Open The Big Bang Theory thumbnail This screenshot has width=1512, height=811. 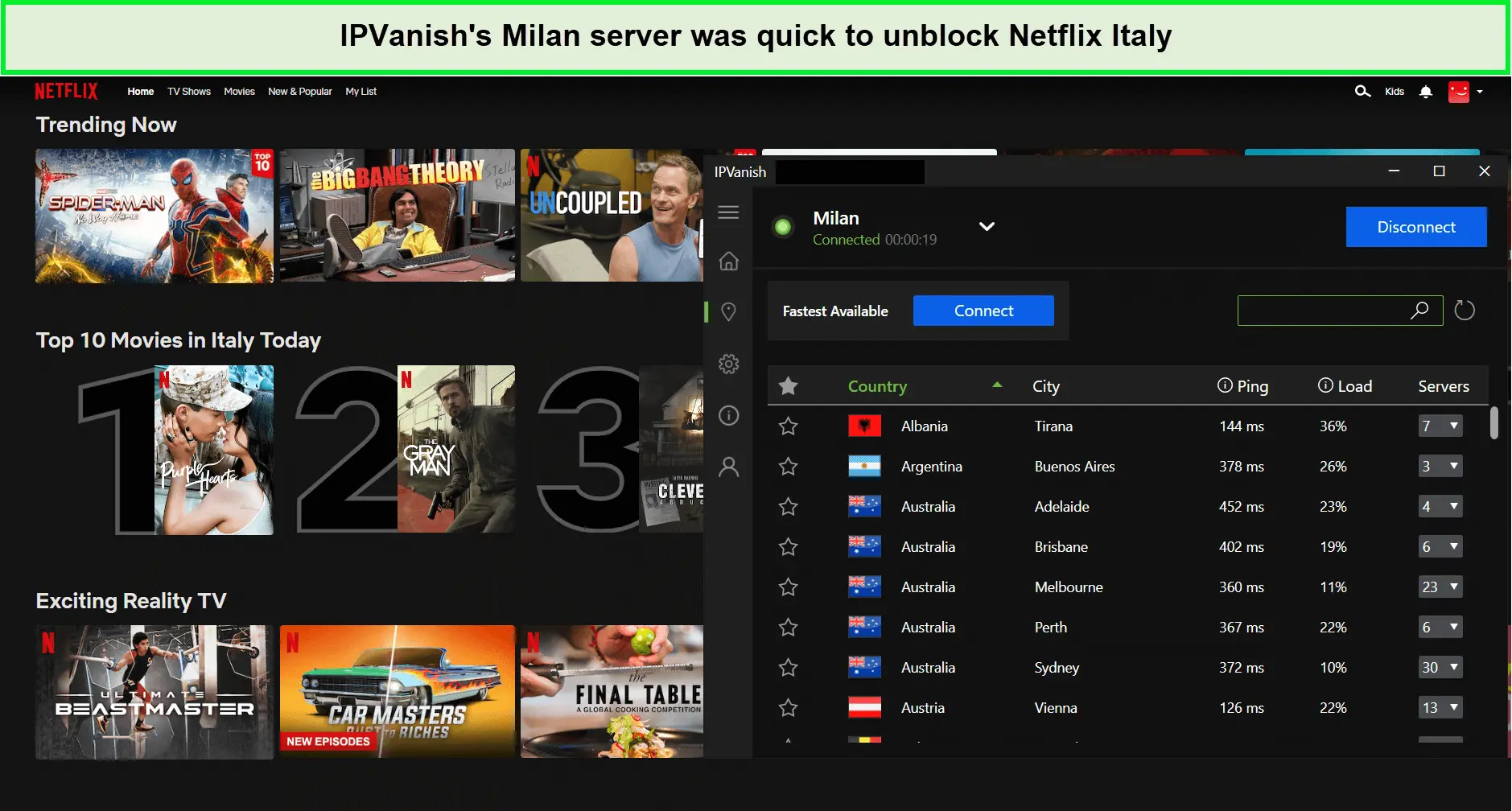398,215
